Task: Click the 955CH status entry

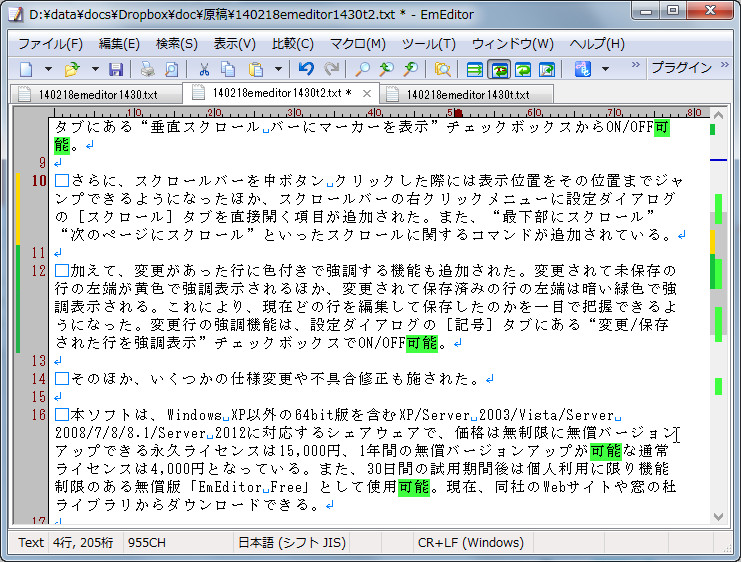Action: click(146, 543)
